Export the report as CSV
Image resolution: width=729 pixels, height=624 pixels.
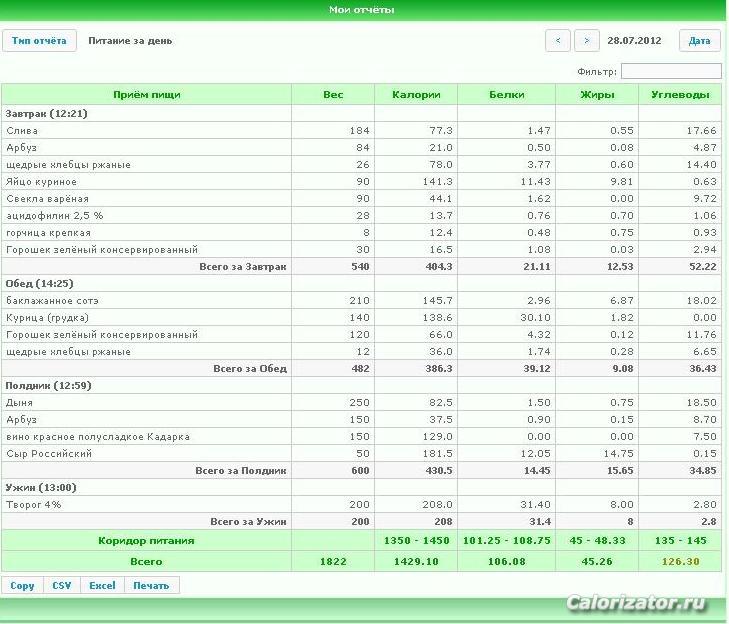[62, 585]
